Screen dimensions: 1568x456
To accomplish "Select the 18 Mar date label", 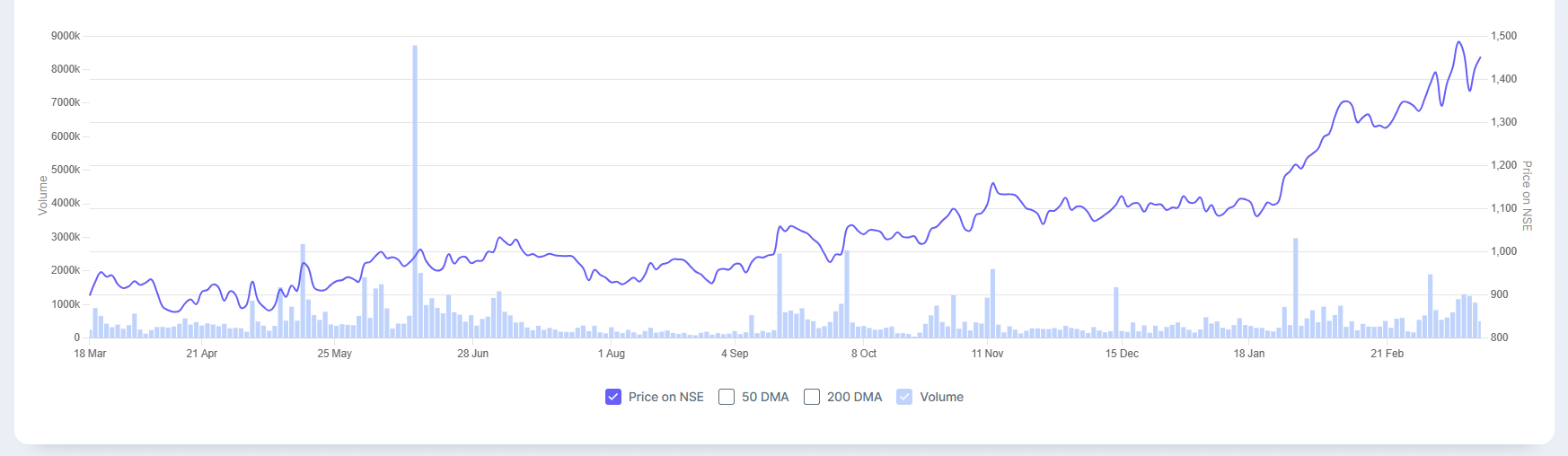I will coord(90,354).
